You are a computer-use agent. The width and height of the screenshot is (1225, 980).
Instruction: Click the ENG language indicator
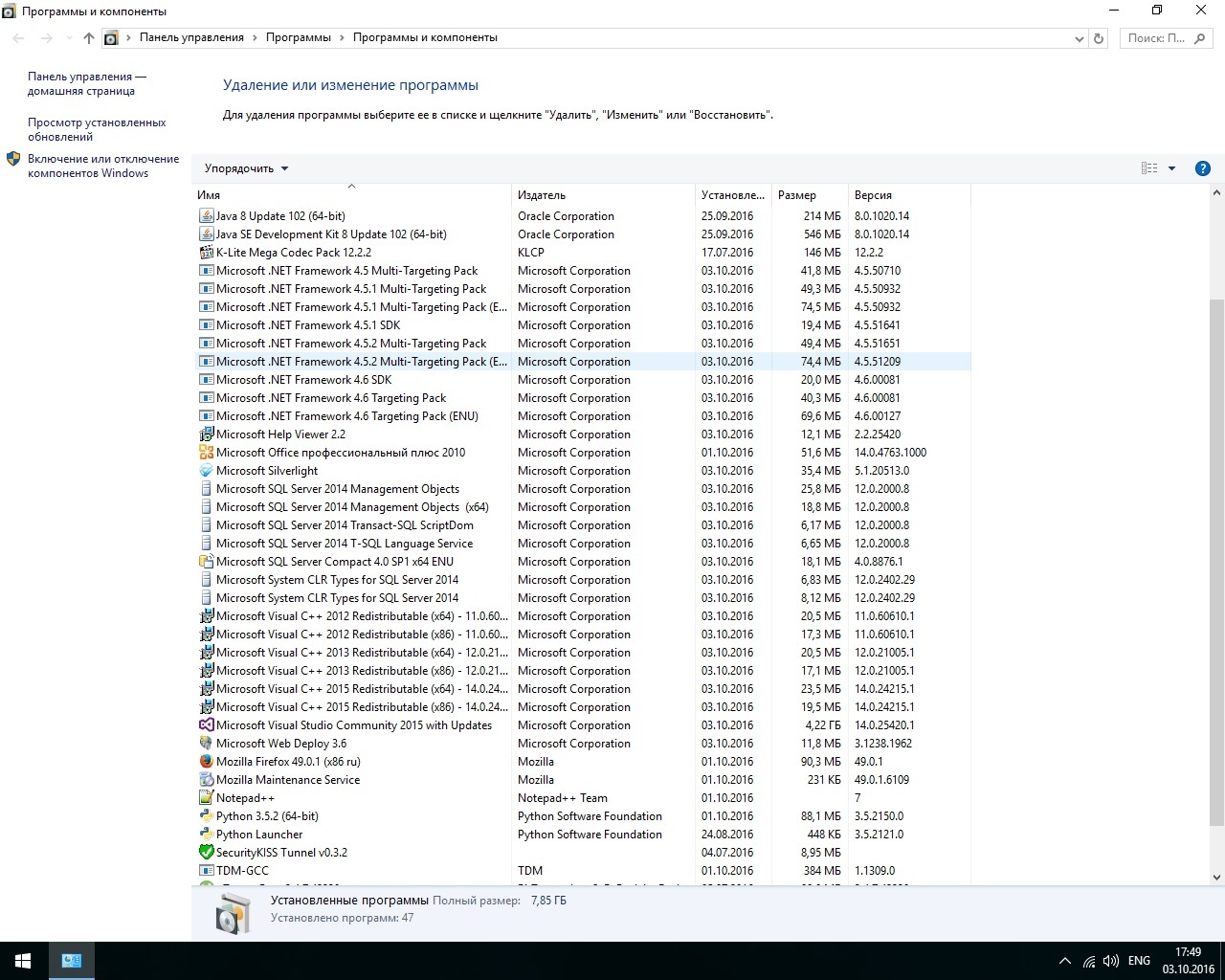pyautogui.click(x=1139, y=961)
